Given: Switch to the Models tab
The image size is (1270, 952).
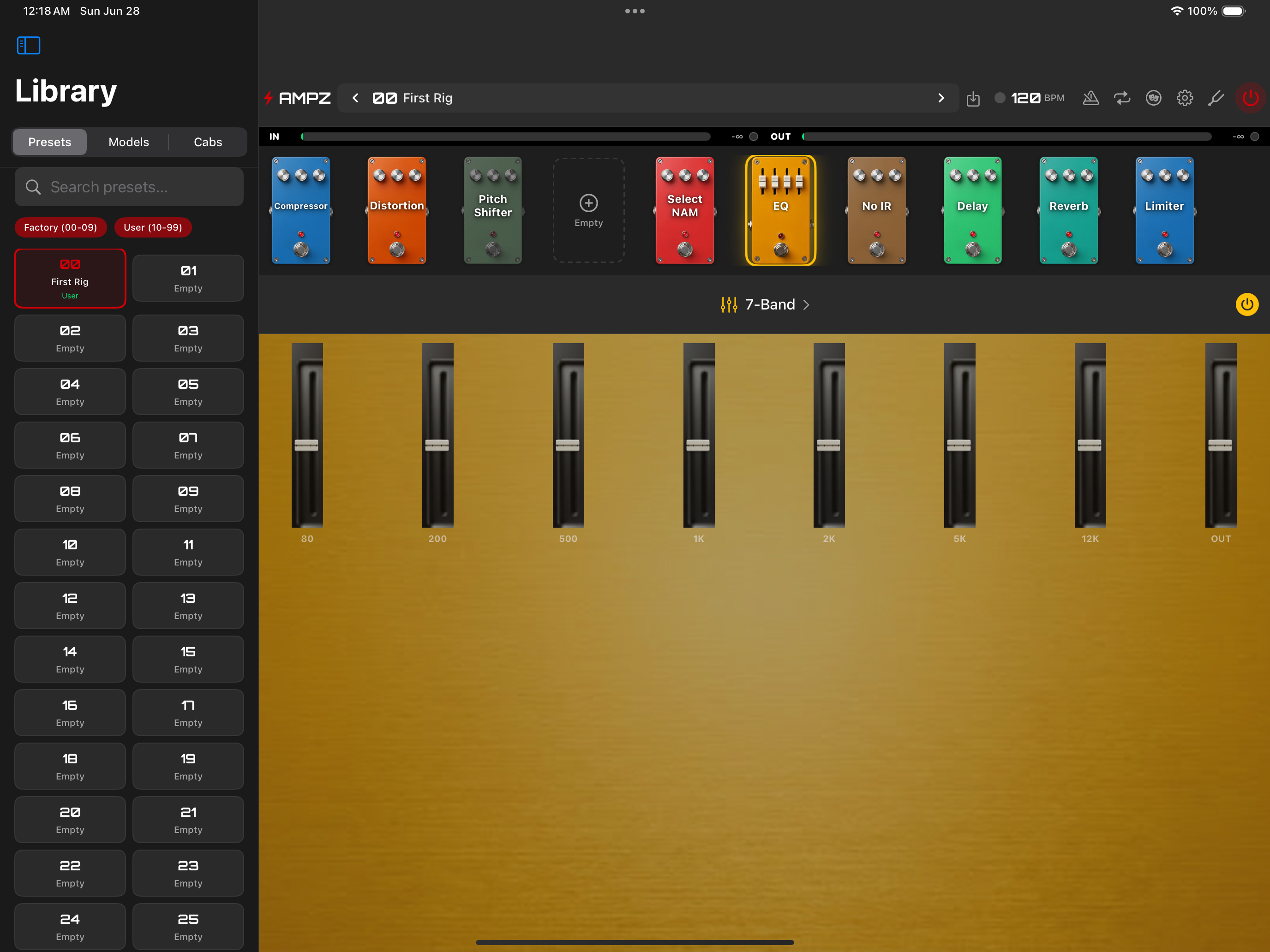Looking at the screenshot, I should 129,142.
